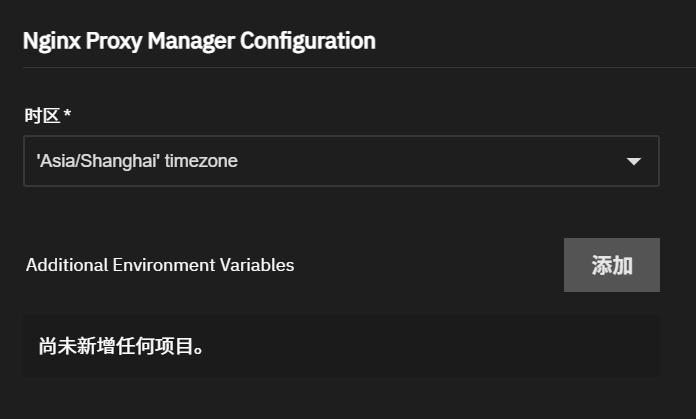Image resolution: width=696 pixels, height=419 pixels.
Task: Click the 尚未新增任何项目 empty message
Action: point(121,346)
